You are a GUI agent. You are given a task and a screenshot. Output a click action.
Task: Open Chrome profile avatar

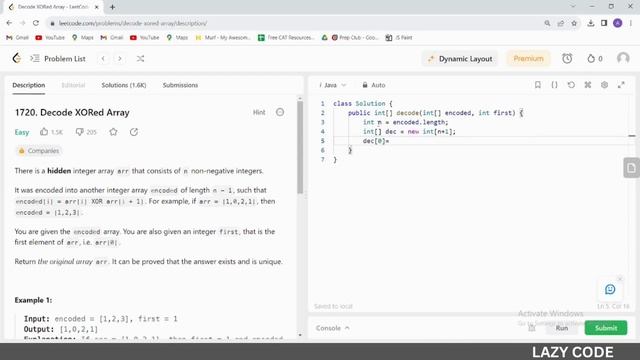click(618, 23)
